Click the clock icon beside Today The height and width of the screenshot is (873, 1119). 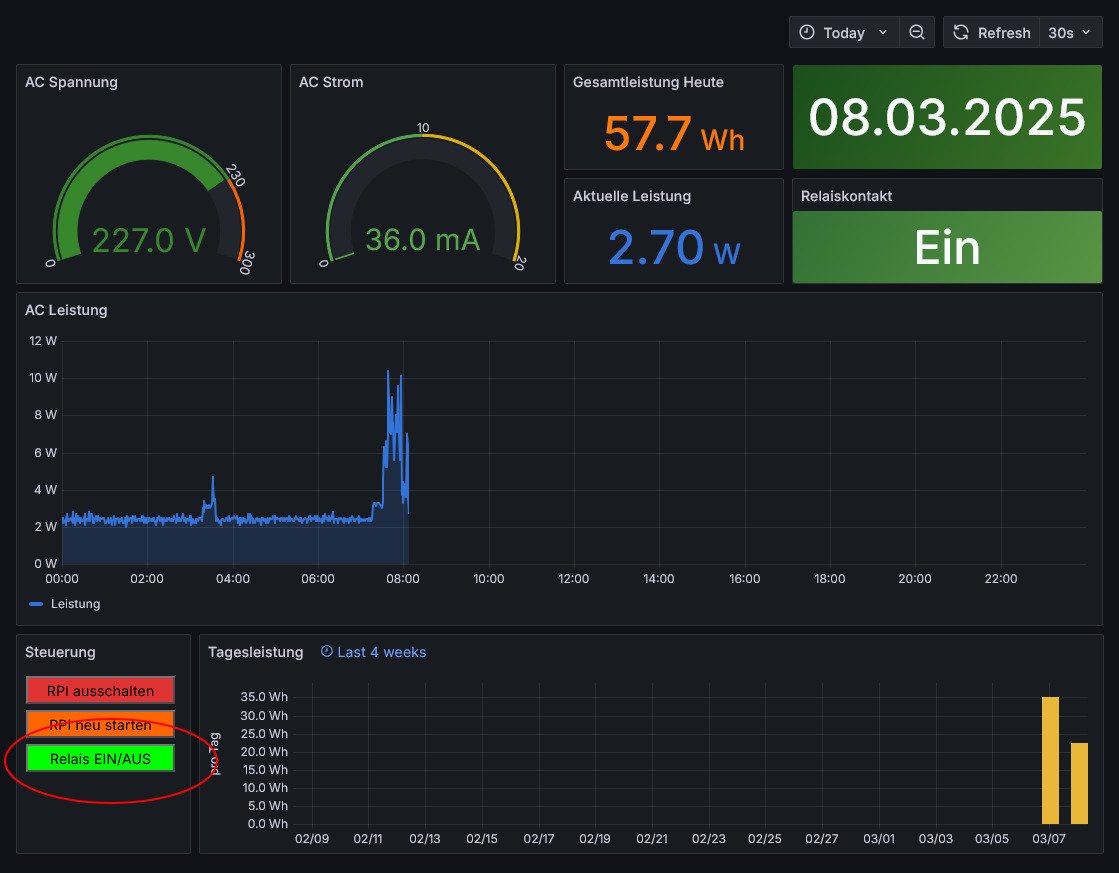pyautogui.click(x=807, y=33)
